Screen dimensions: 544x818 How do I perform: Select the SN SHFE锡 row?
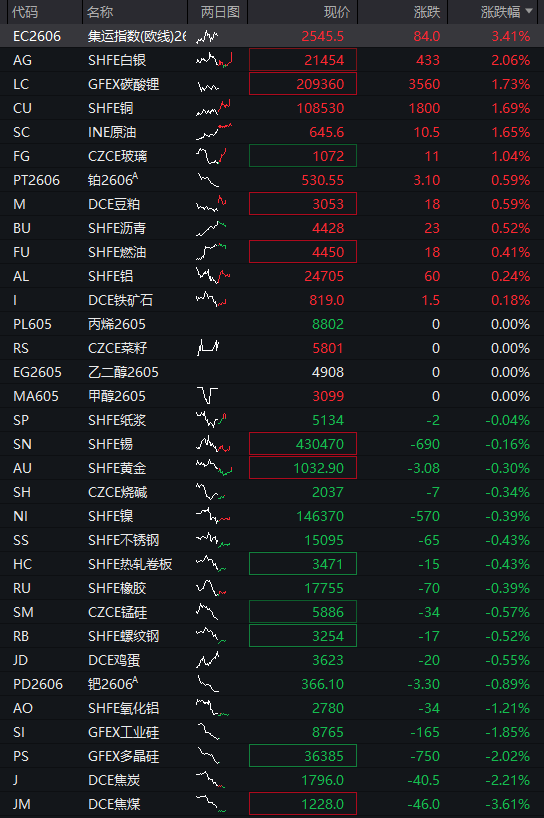272,444
